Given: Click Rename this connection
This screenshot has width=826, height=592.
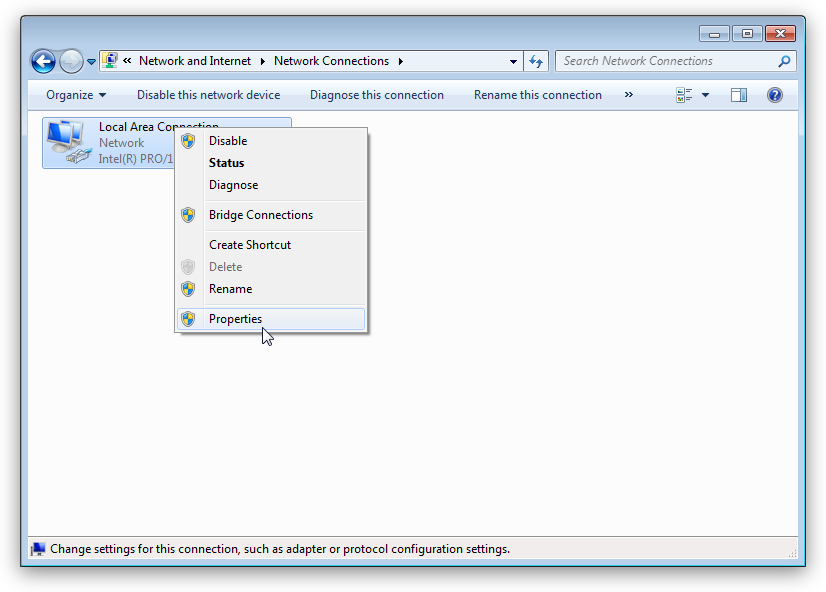Looking at the screenshot, I should pos(537,95).
